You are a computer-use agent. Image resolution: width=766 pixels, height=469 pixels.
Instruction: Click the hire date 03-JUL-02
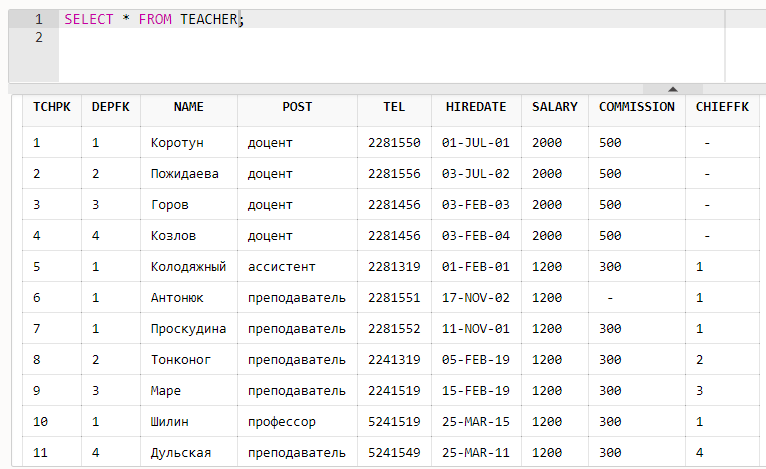476,174
